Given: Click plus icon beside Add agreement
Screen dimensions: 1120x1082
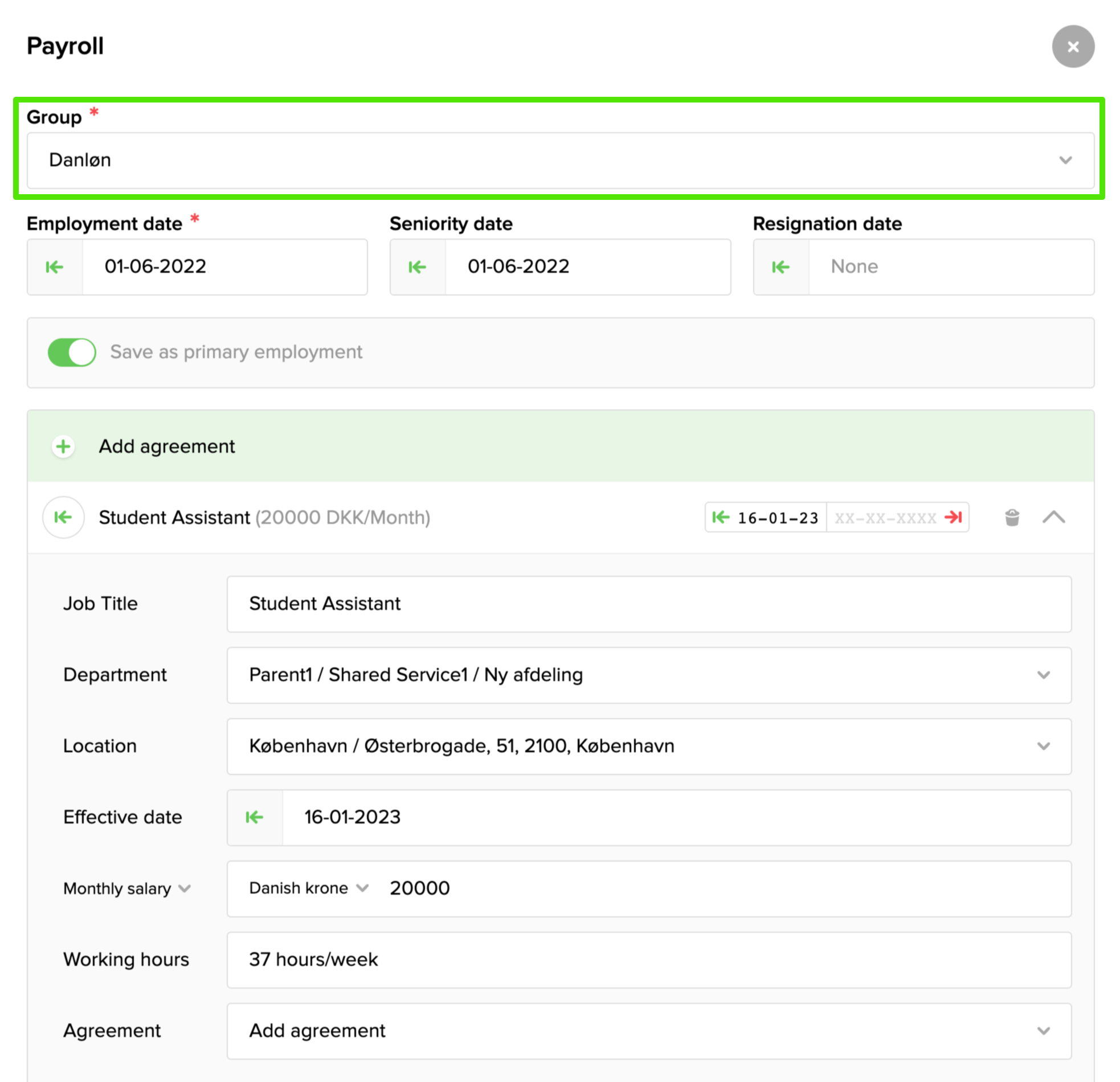Looking at the screenshot, I should [63, 446].
